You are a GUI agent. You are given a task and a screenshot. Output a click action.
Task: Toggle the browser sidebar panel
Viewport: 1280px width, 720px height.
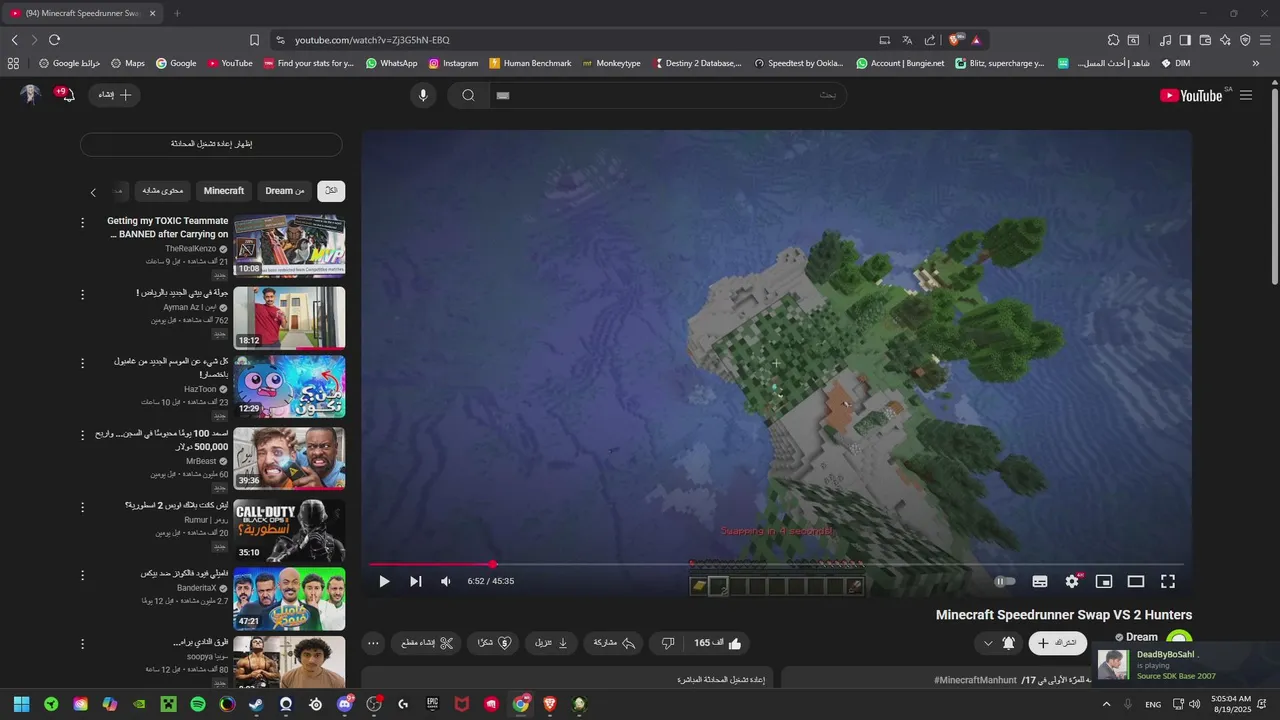[1185, 40]
